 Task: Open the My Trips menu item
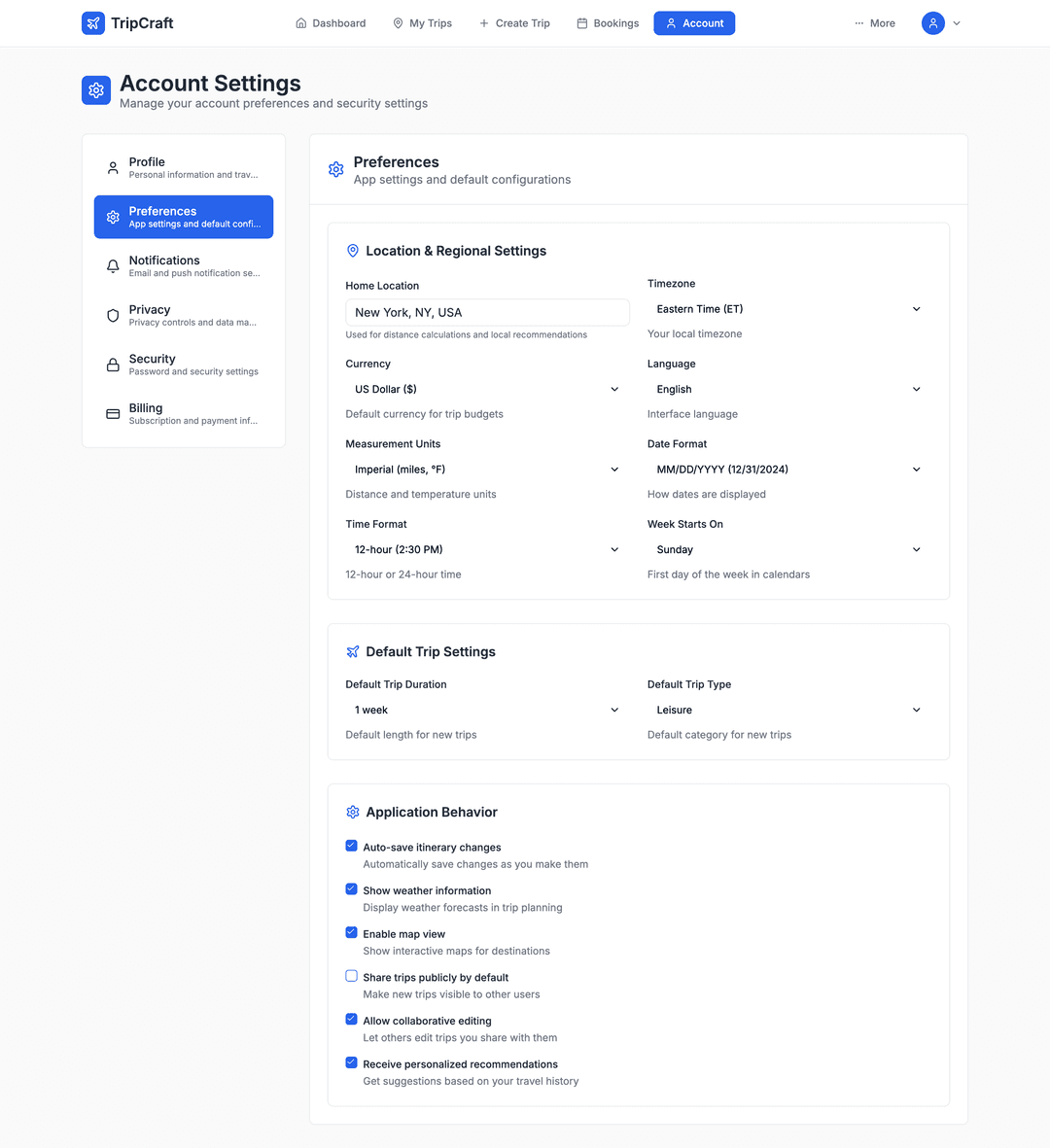pos(422,22)
